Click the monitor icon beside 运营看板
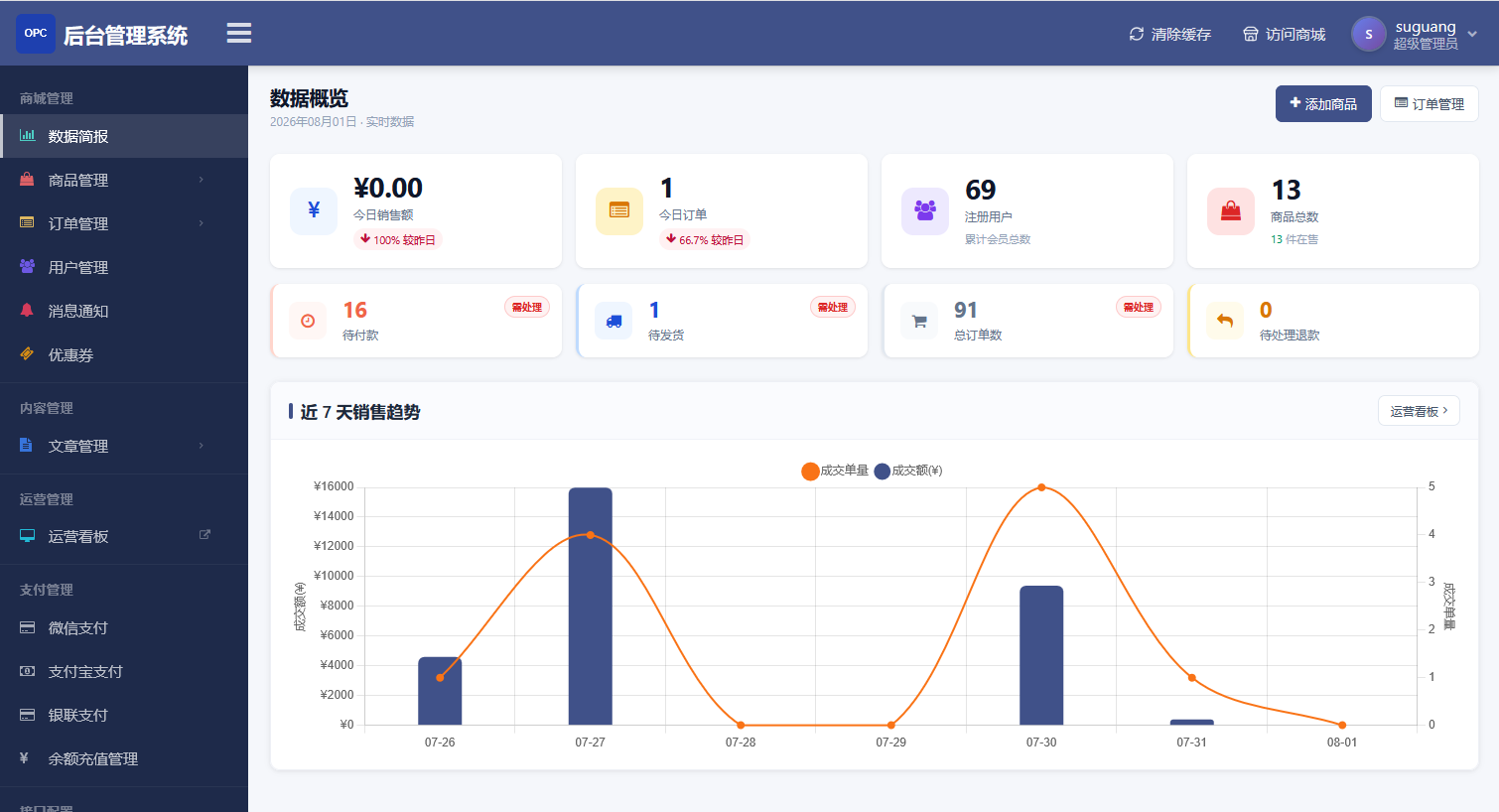 click(28, 536)
